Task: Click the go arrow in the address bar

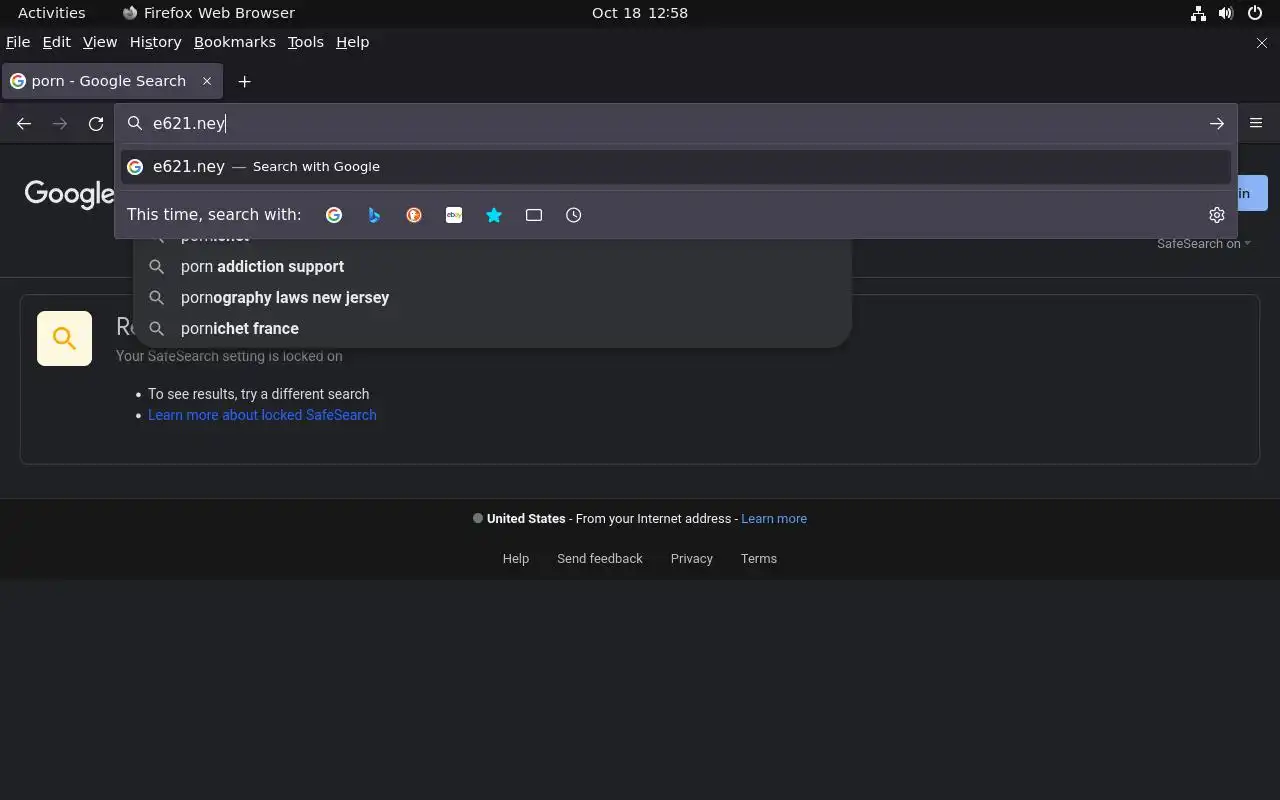Action: [x=1217, y=124]
